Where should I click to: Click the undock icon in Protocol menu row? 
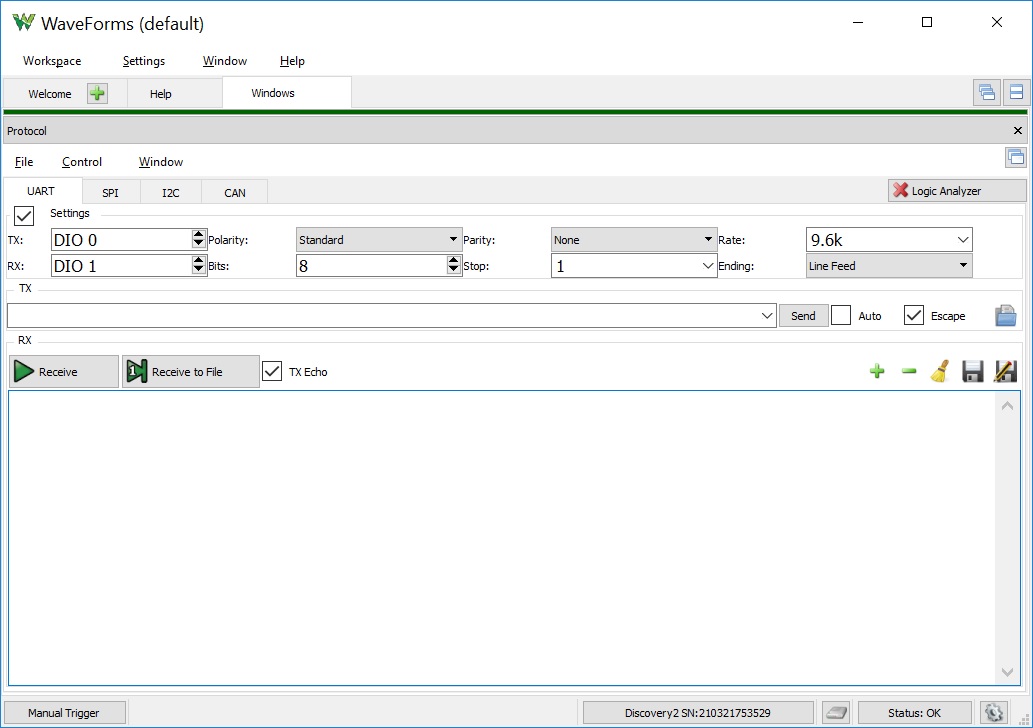(x=1016, y=157)
